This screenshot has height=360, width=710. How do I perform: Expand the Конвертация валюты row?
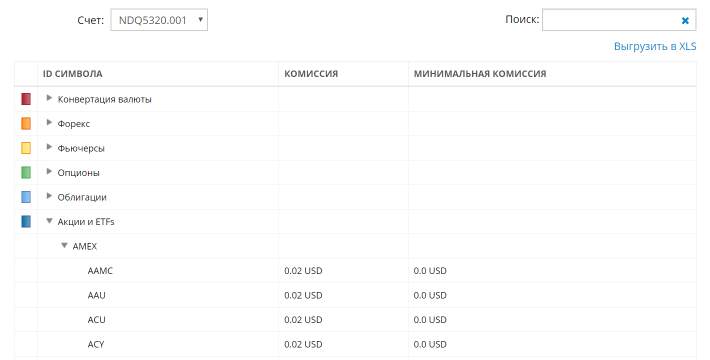[x=49, y=98]
